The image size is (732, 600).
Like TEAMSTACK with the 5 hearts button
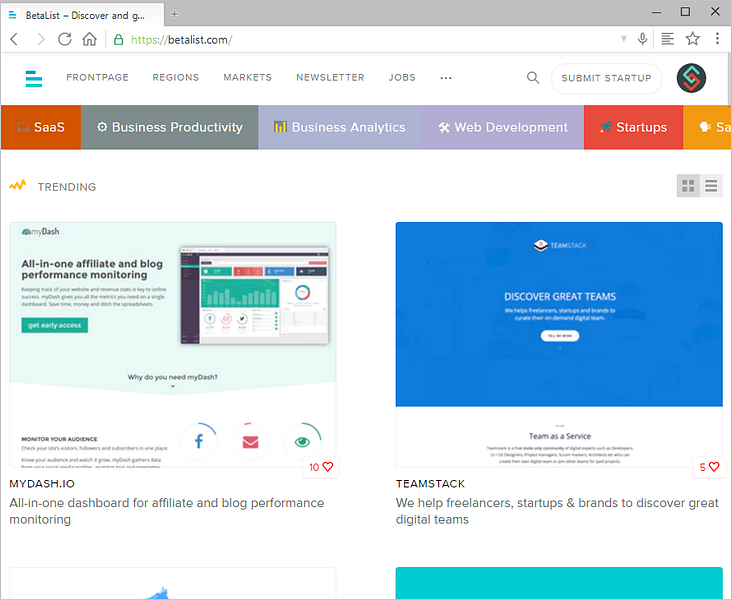point(710,467)
